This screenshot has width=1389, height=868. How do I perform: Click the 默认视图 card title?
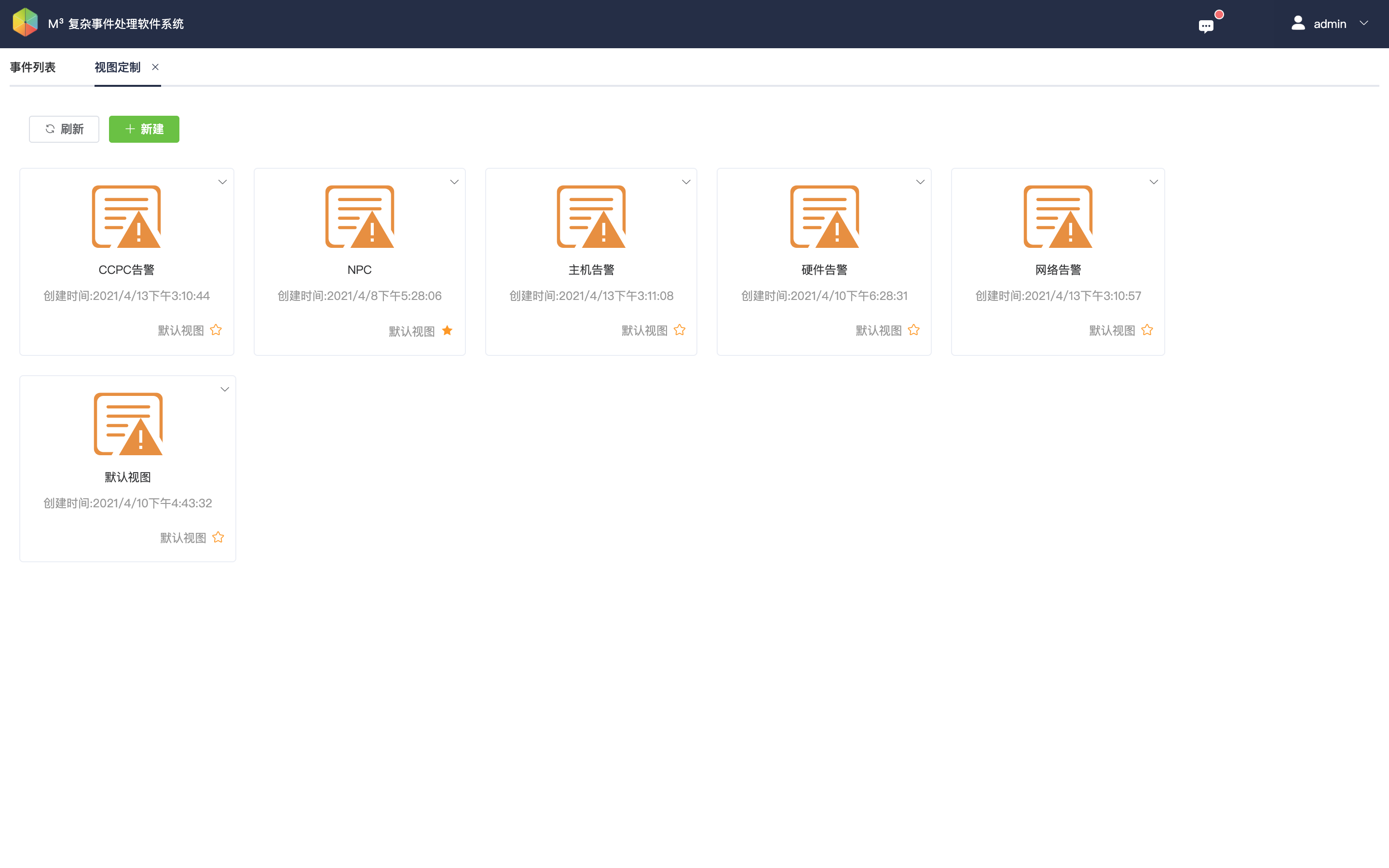click(x=127, y=477)
